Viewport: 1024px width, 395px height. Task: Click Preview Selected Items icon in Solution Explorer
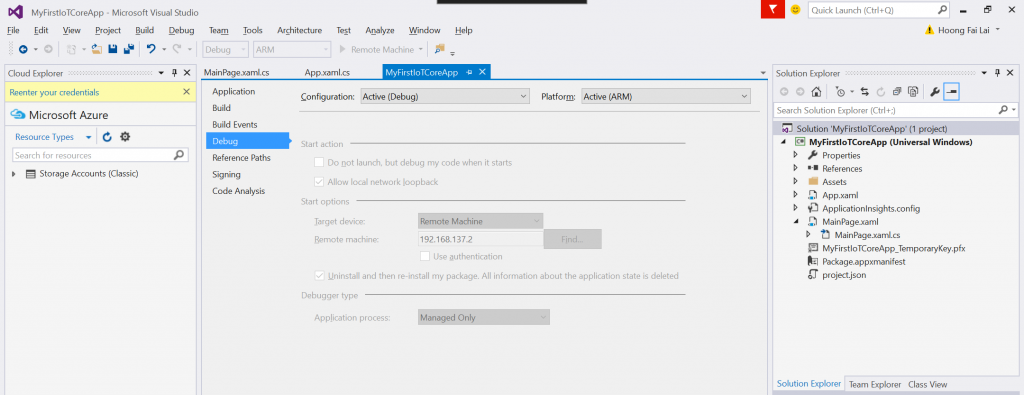(952, 92)
